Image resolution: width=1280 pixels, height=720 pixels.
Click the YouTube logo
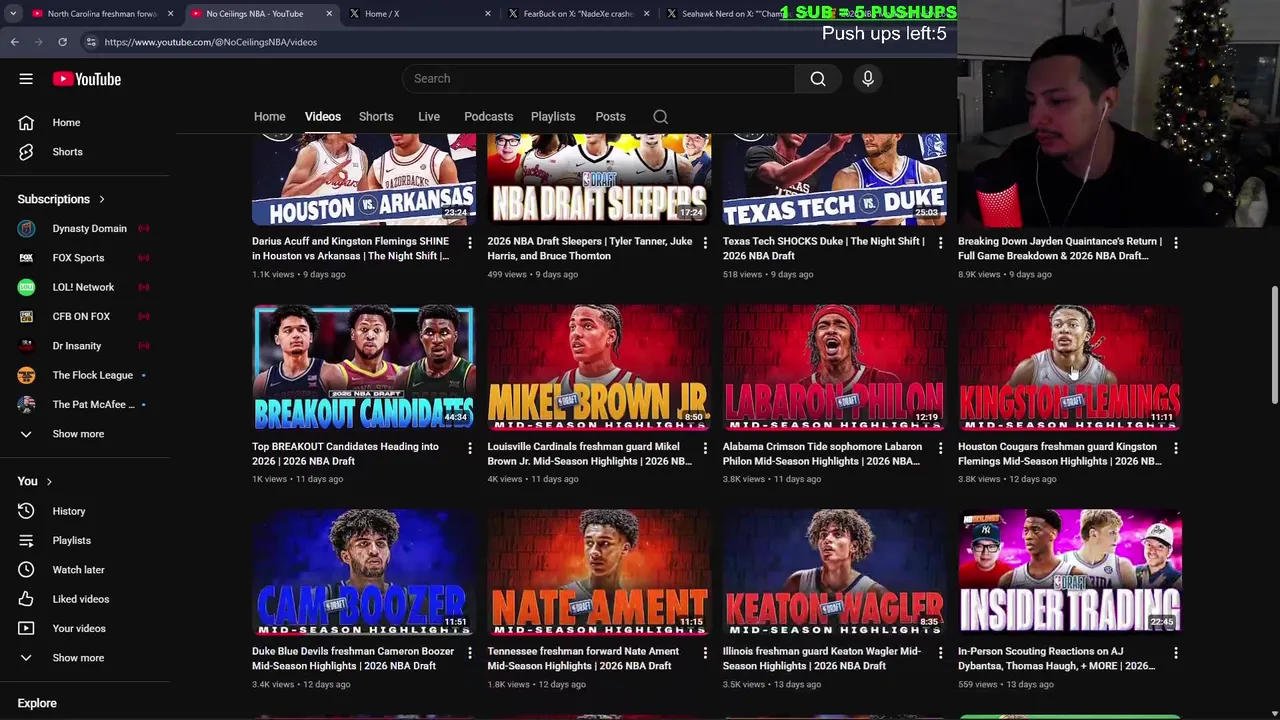(x=87, y=79)
